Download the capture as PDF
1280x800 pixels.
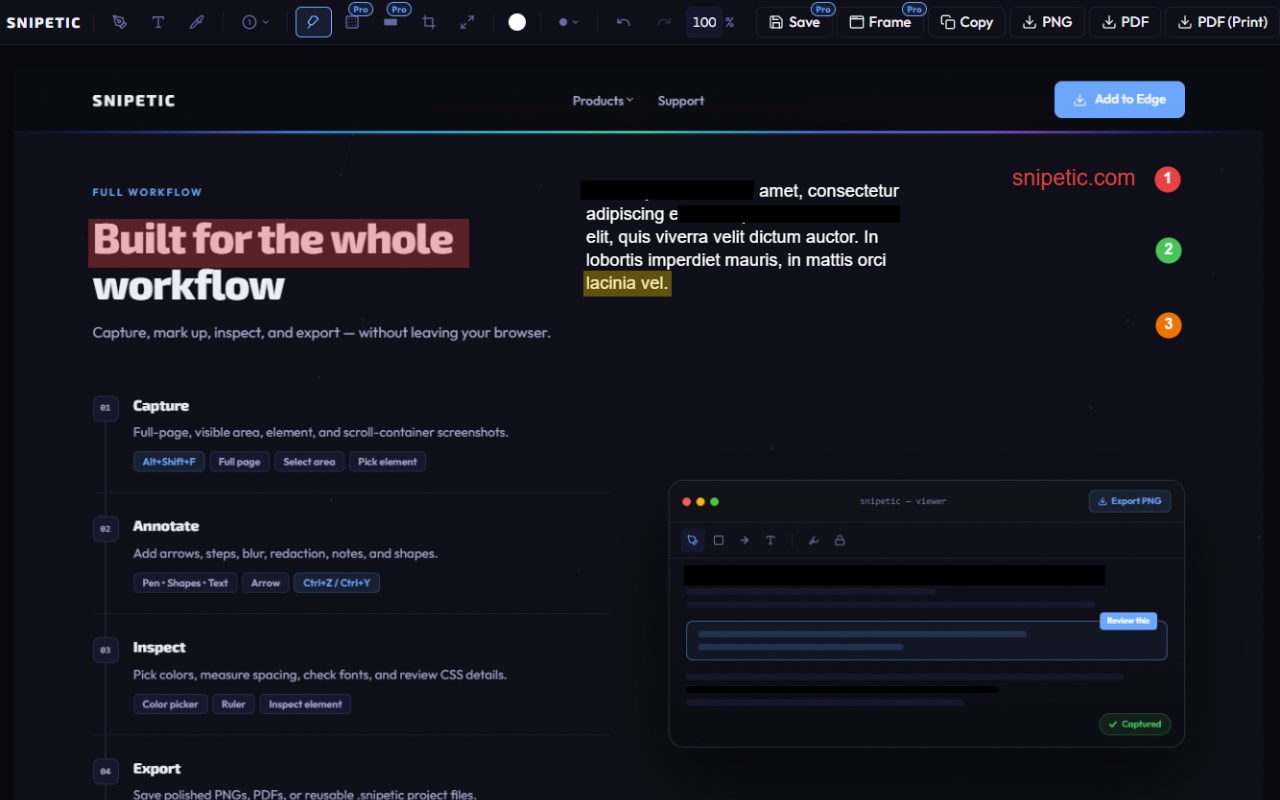point(1125,22)
